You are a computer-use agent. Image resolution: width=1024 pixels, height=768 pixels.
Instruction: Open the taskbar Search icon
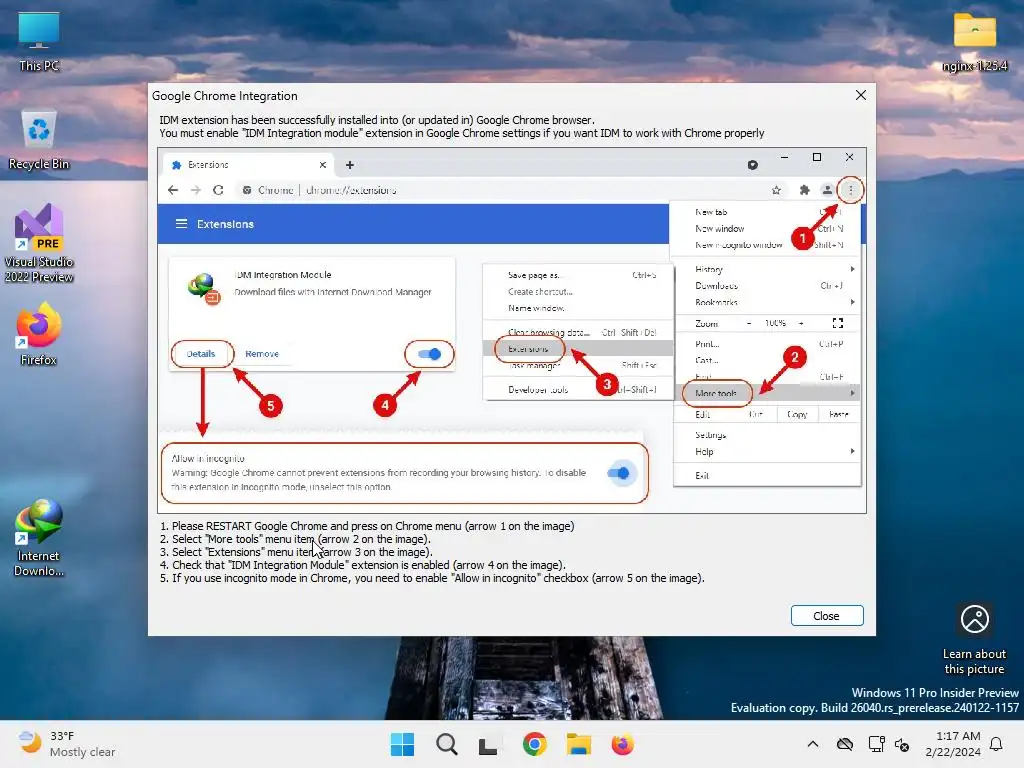(x=447, y=744)
